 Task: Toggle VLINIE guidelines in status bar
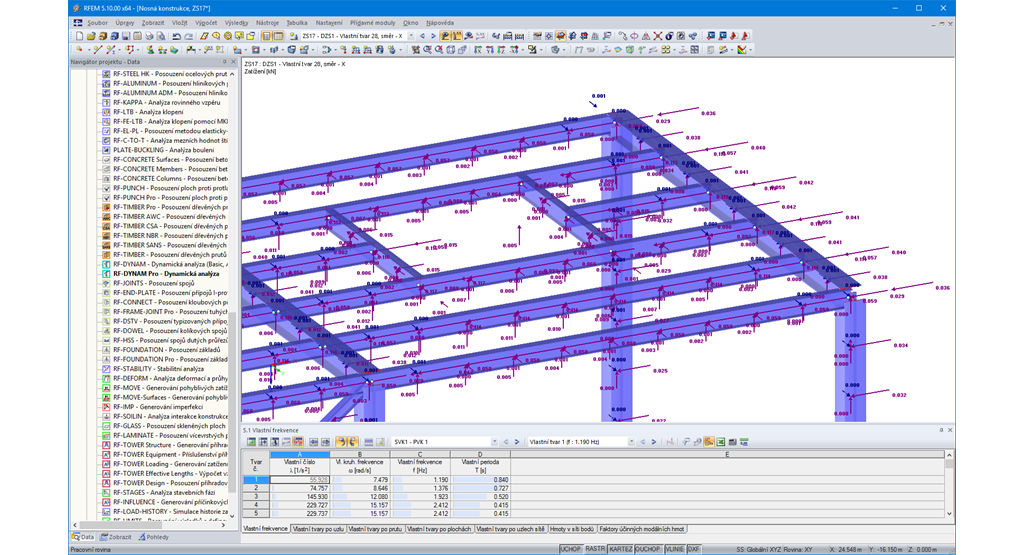coord(675,549)
